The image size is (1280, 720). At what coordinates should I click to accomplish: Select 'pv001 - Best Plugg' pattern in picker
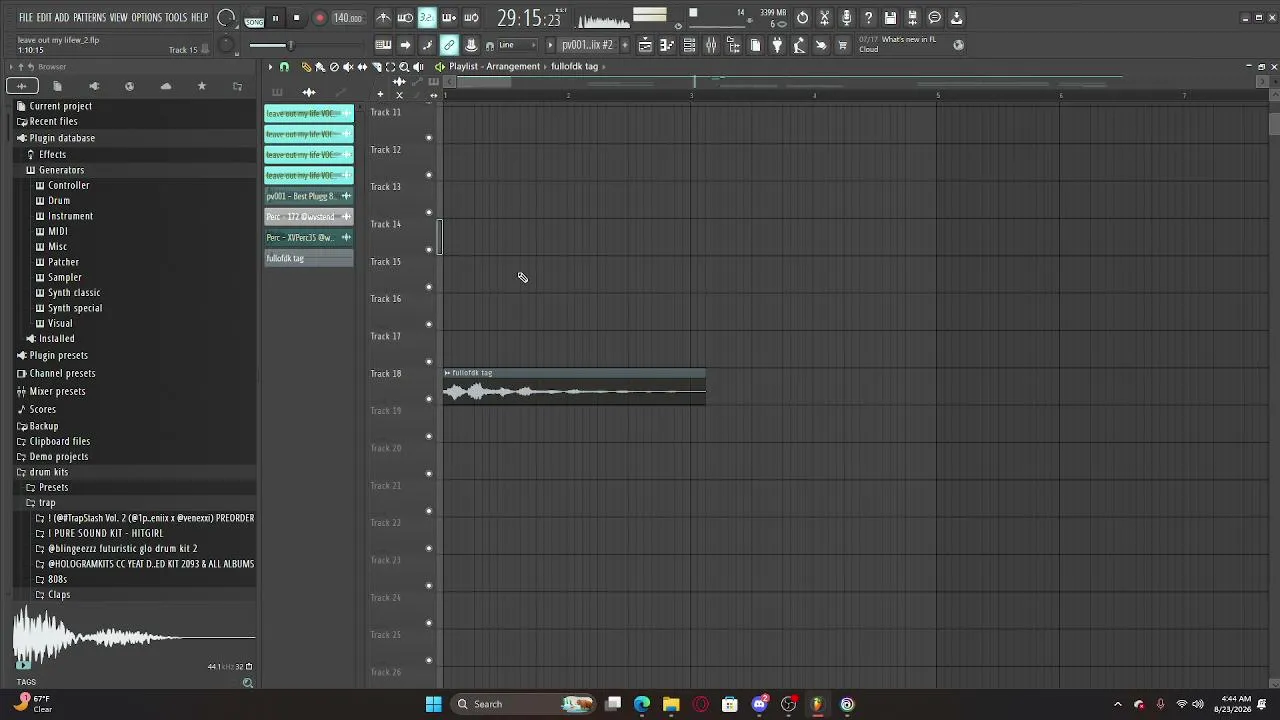click(309, 196)
